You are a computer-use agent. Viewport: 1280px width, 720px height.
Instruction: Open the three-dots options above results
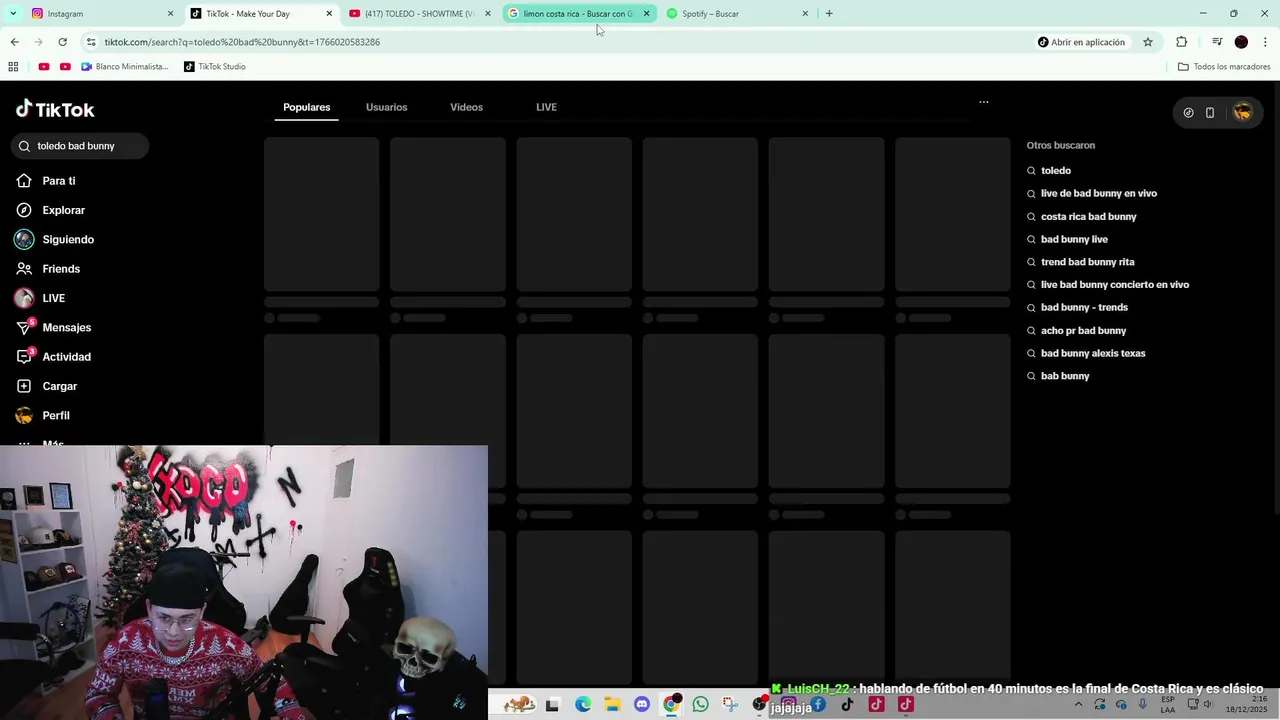point(984,102)
